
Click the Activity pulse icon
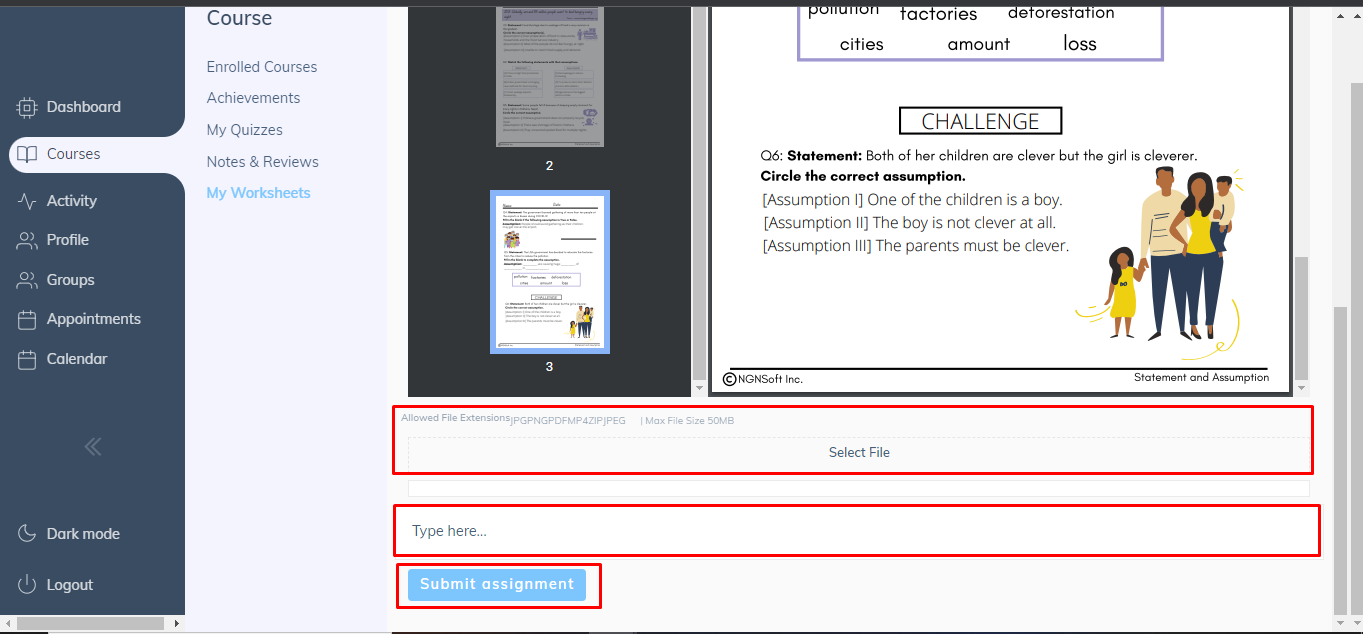pyautogui.click(x=27, y=201)
